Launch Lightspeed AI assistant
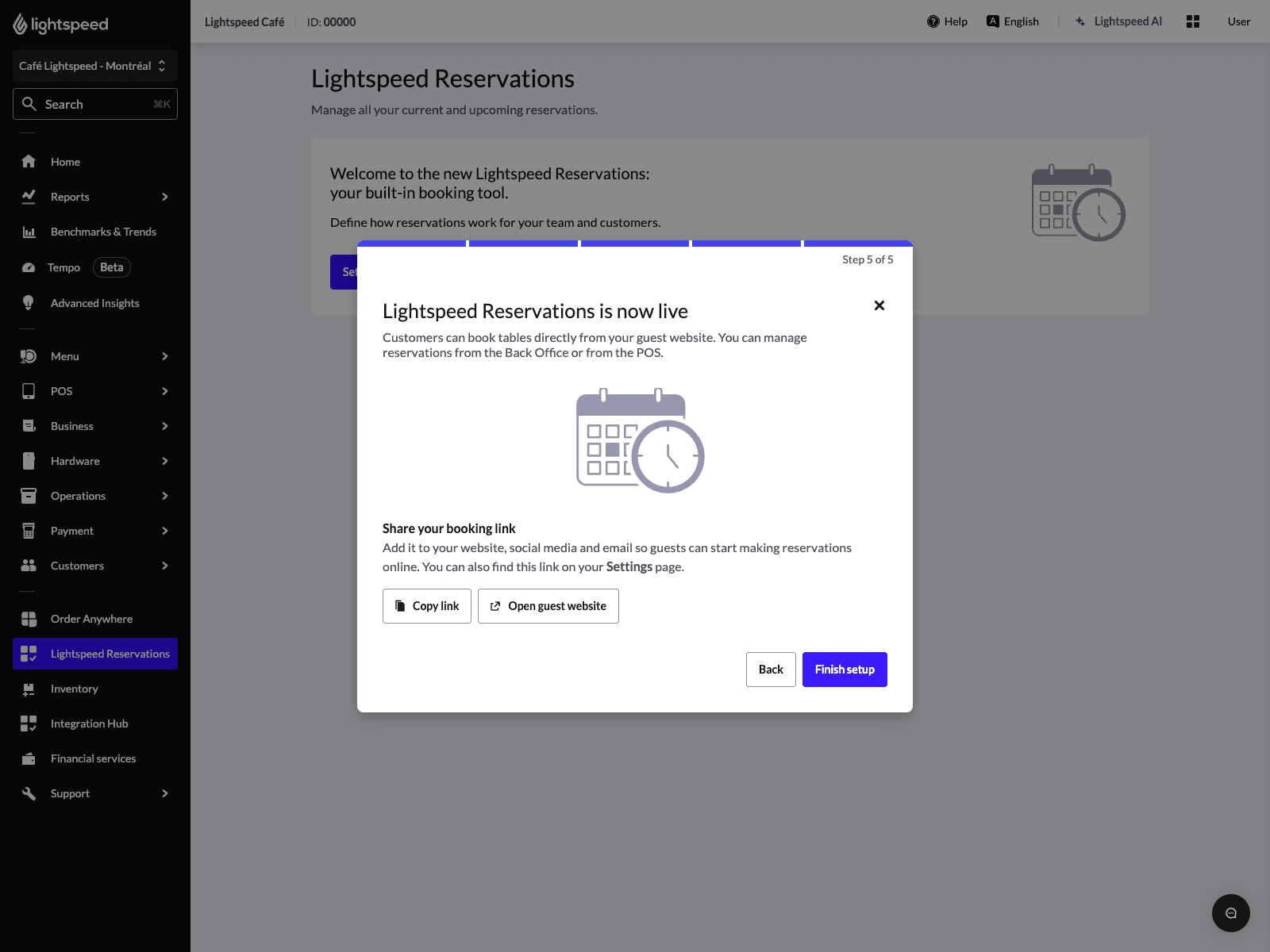The image size is (1270, 952). coord(1119,21)
